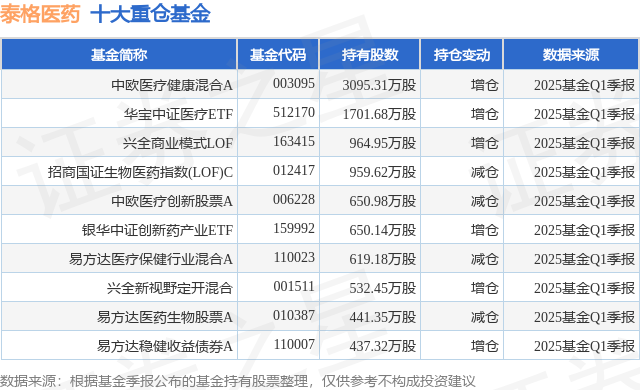Select fund 兴全新视野定开混合

[170, 288]
